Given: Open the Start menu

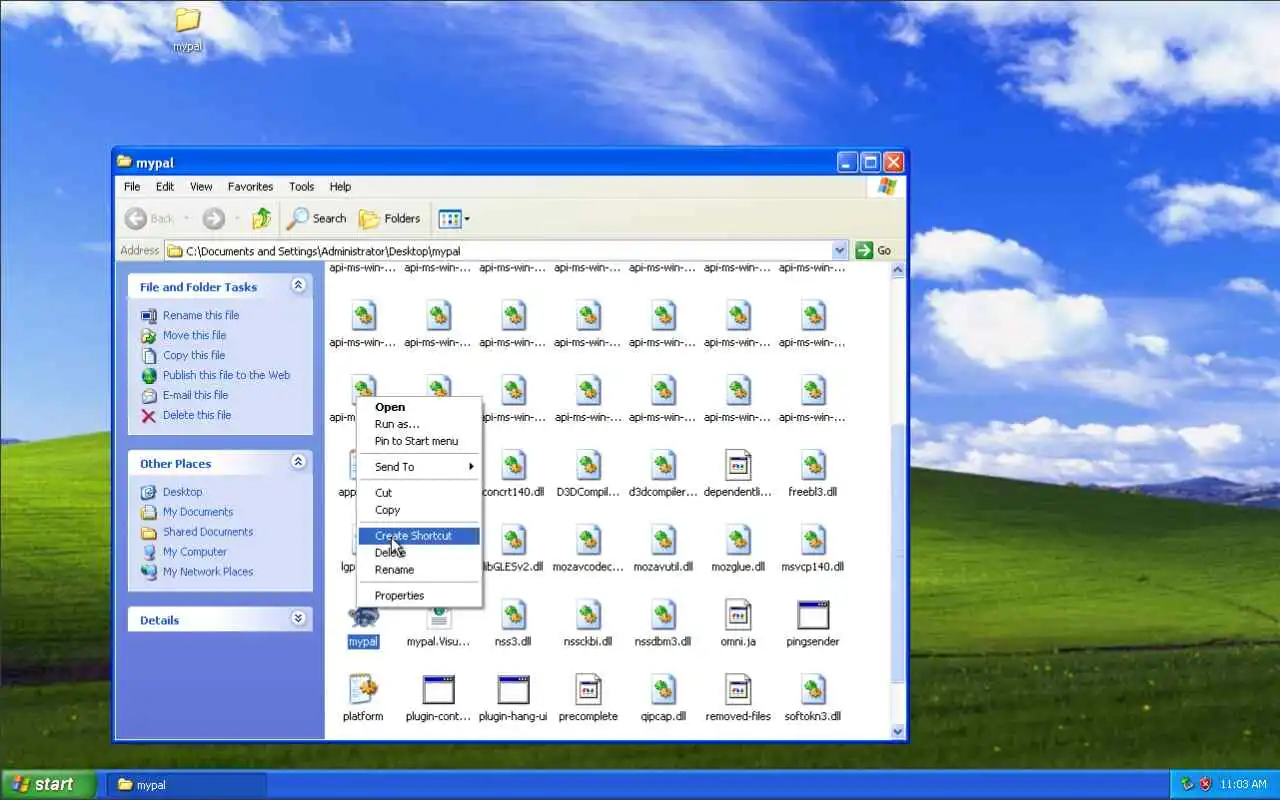Looking at the screenshot, I should [x=49, y=784].
